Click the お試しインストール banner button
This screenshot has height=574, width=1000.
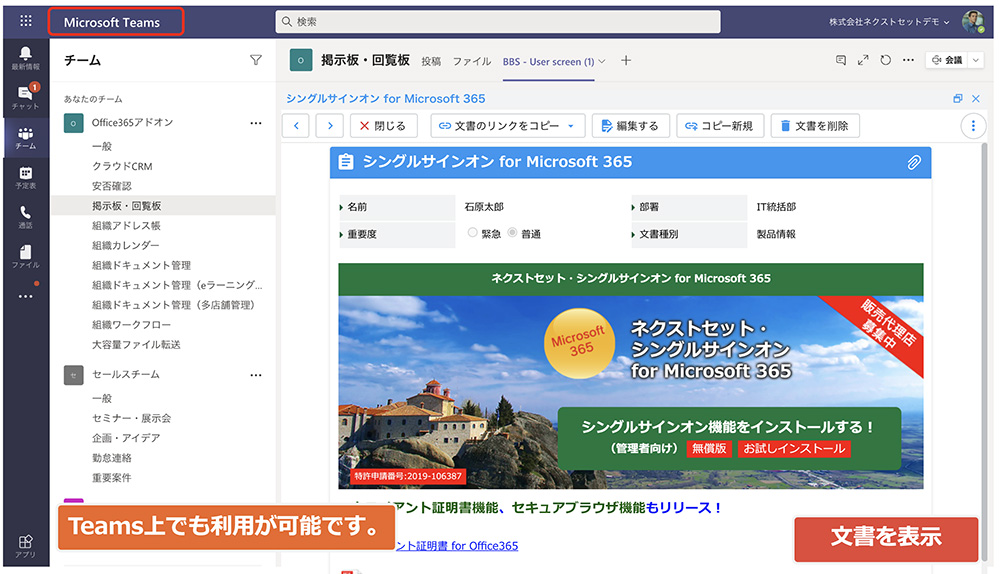point(794,448)
